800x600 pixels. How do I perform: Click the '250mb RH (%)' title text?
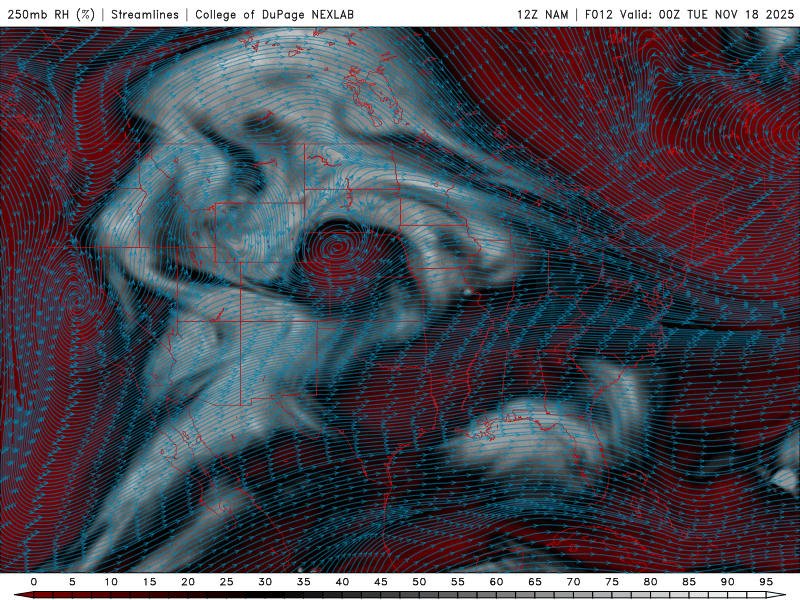tap(52, 14)
